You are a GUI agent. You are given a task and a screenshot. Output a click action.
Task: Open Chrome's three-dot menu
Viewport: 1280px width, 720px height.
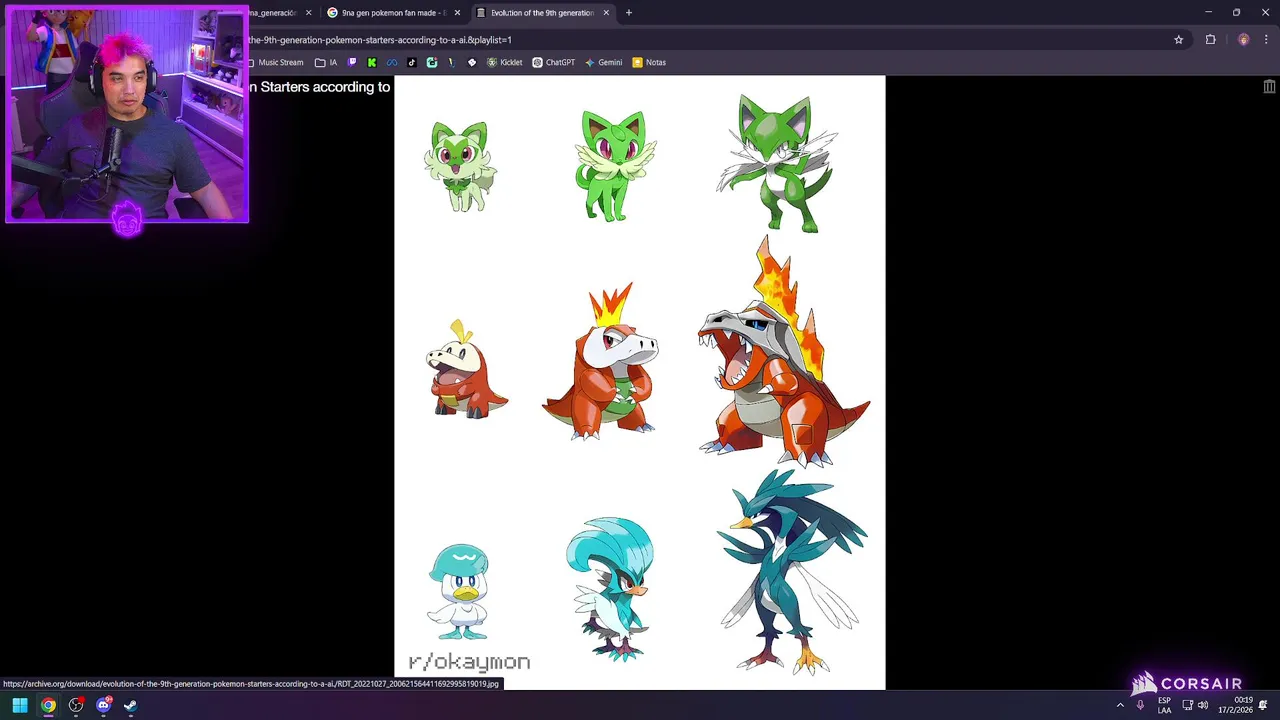[1266, 40]
